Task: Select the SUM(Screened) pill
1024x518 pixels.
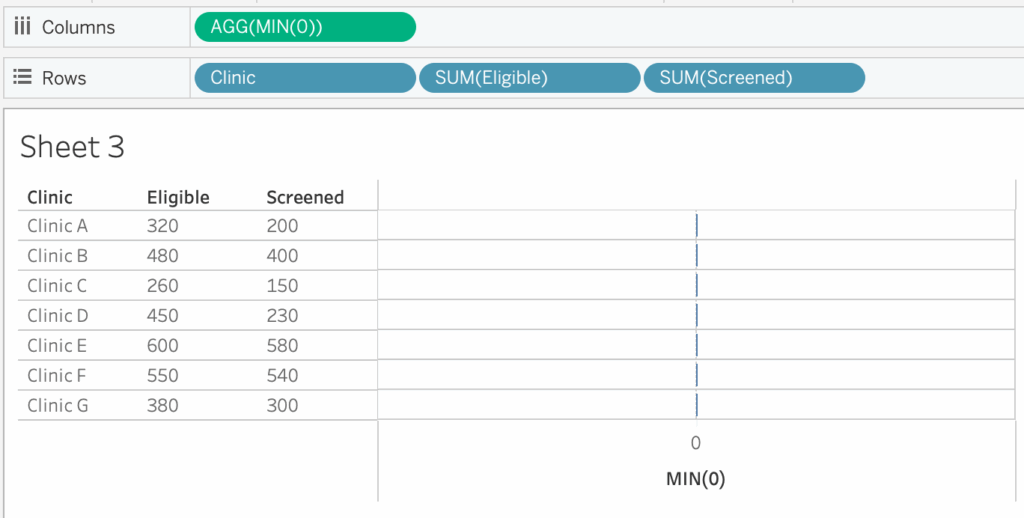Action: click(754, 78)
